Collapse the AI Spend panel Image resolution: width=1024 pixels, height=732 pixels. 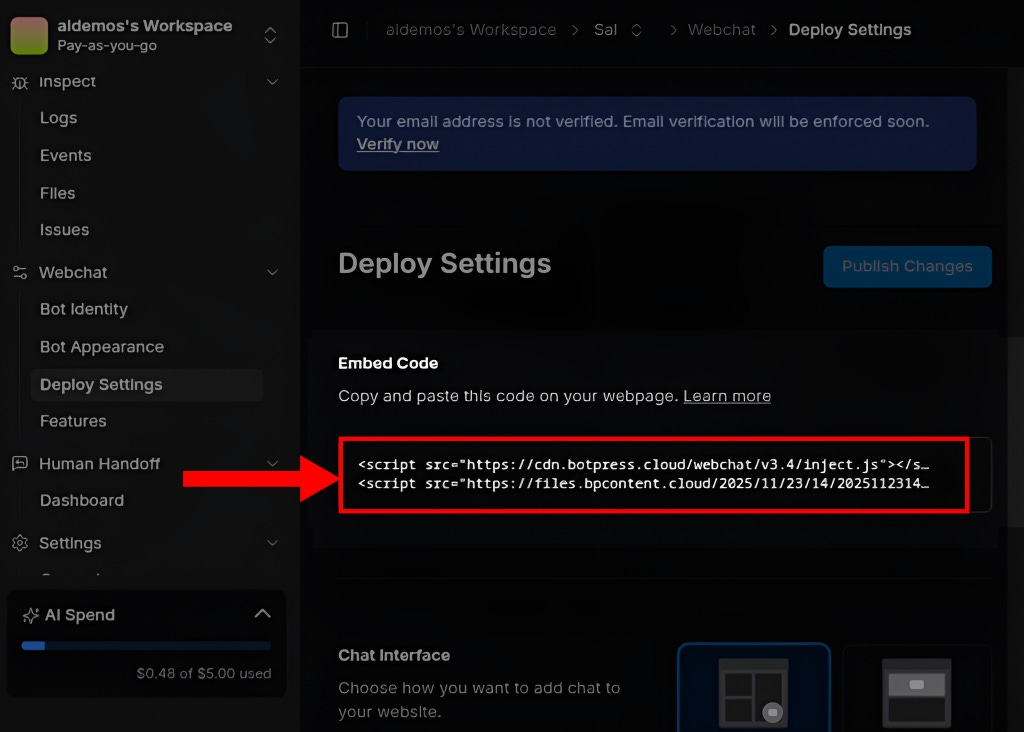[x=263, y=613]
